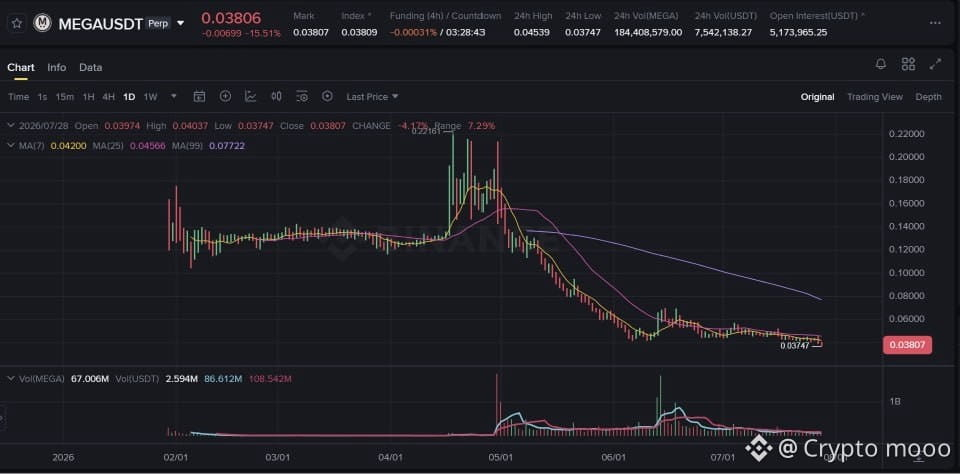
Task: Switch to the Chart tab
Action: [21, 67]
